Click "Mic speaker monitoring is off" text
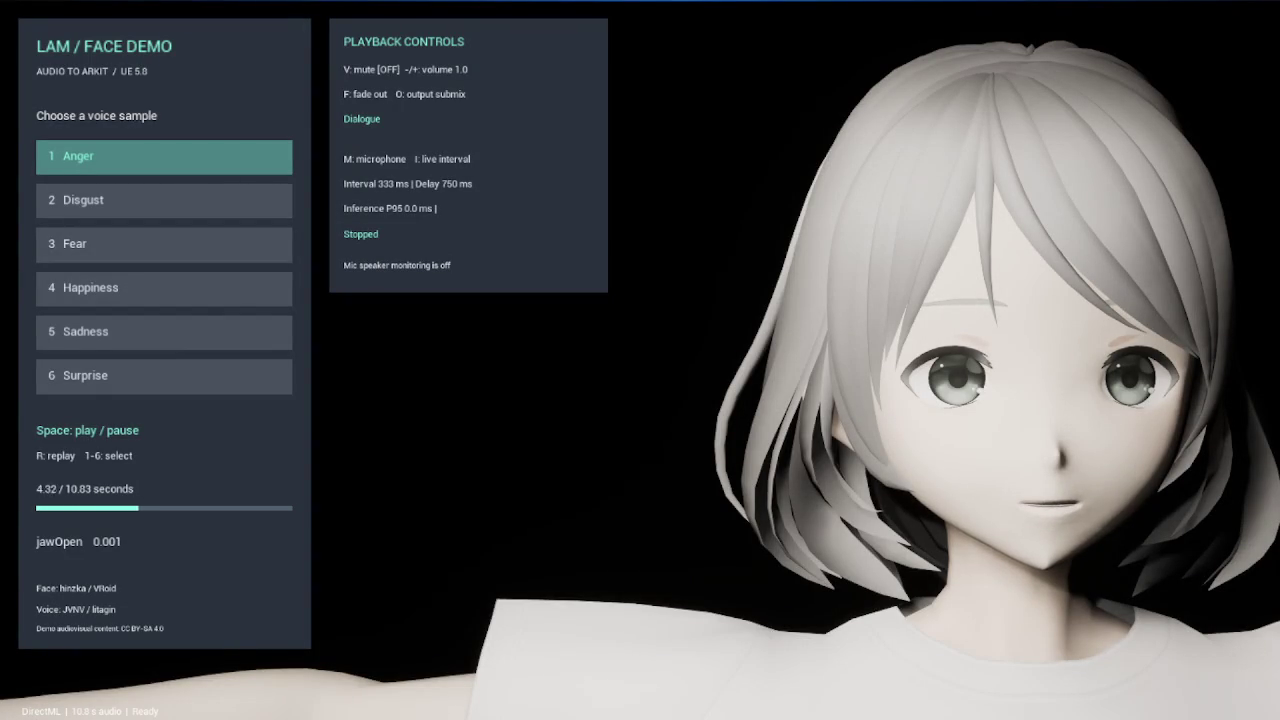Viewport: 1280px width, 720px height. click(x=397, y=266)
